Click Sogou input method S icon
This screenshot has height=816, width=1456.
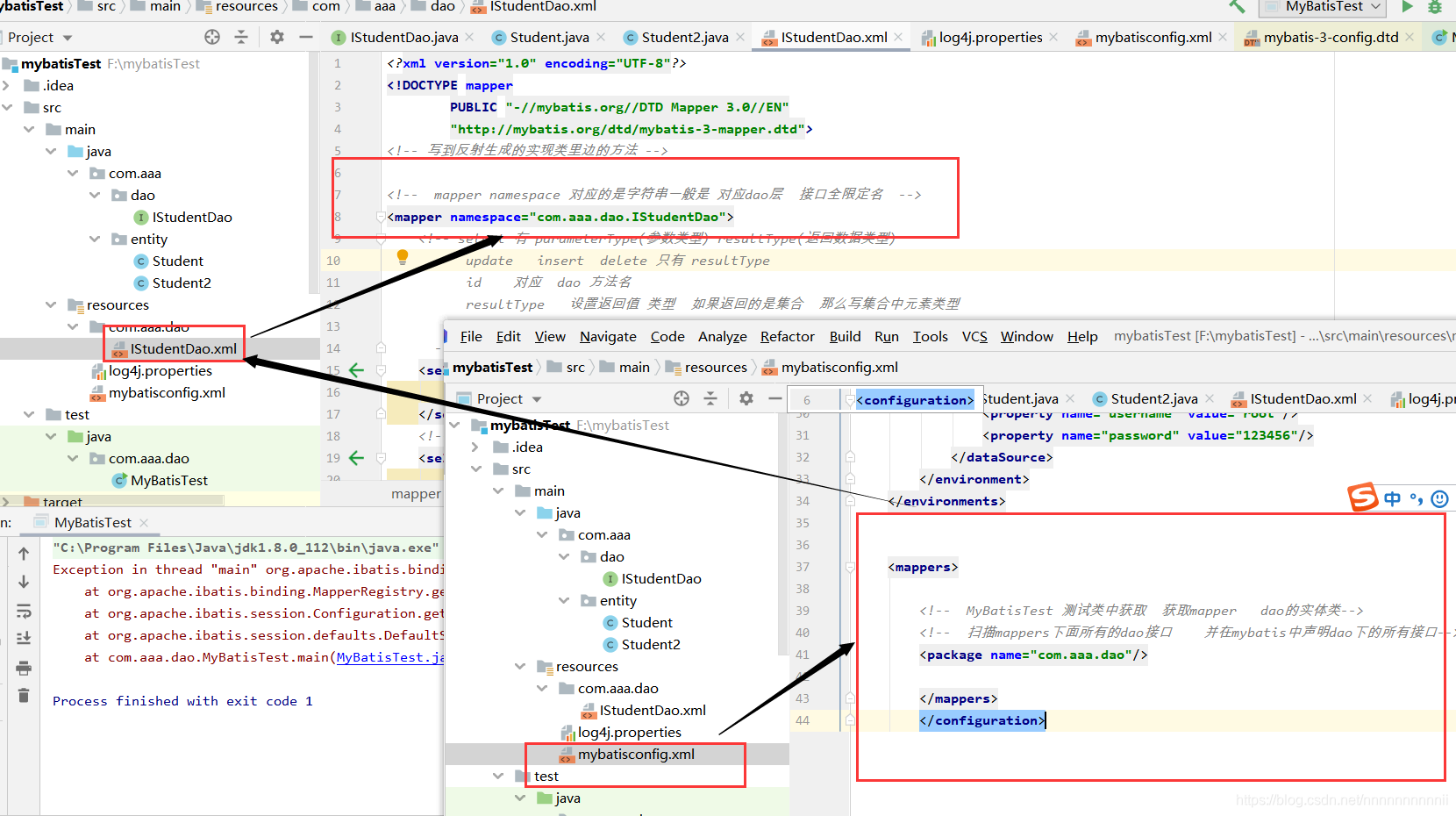(1363, 497)
